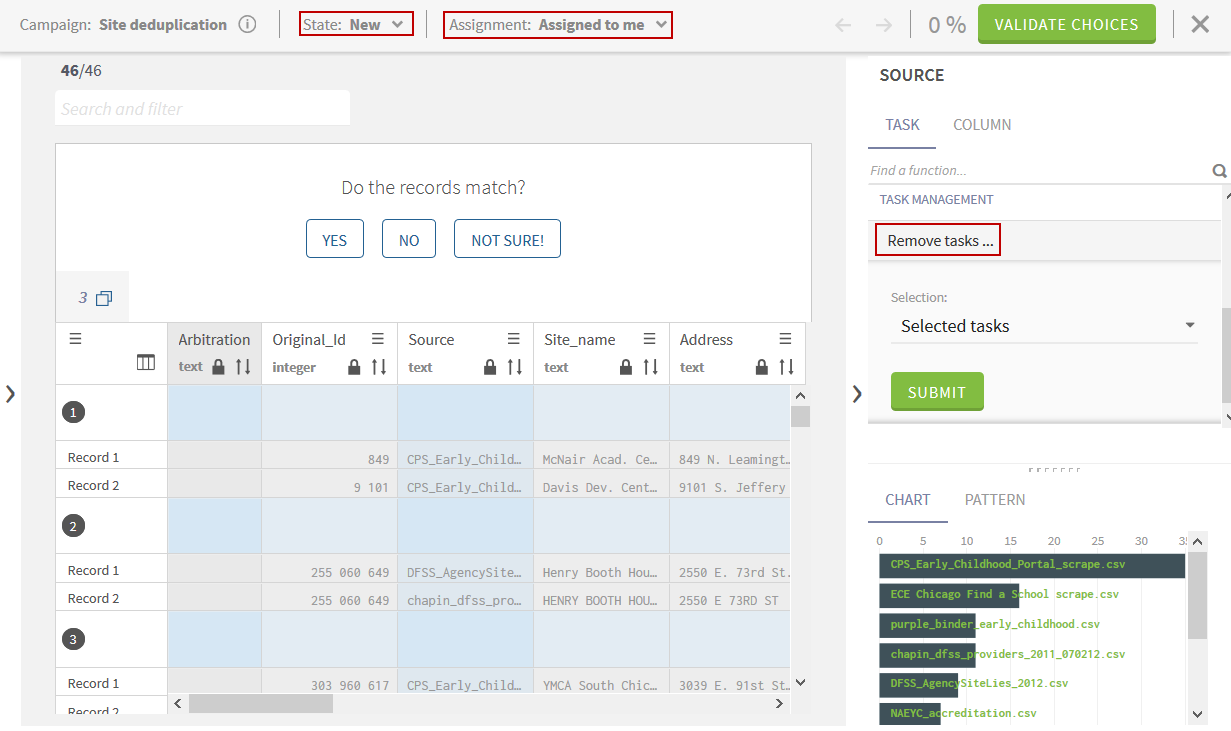The width and height of the screenshot is (1231, 731).
Task: Go to the next task arrow
Action: click(883, 25)
